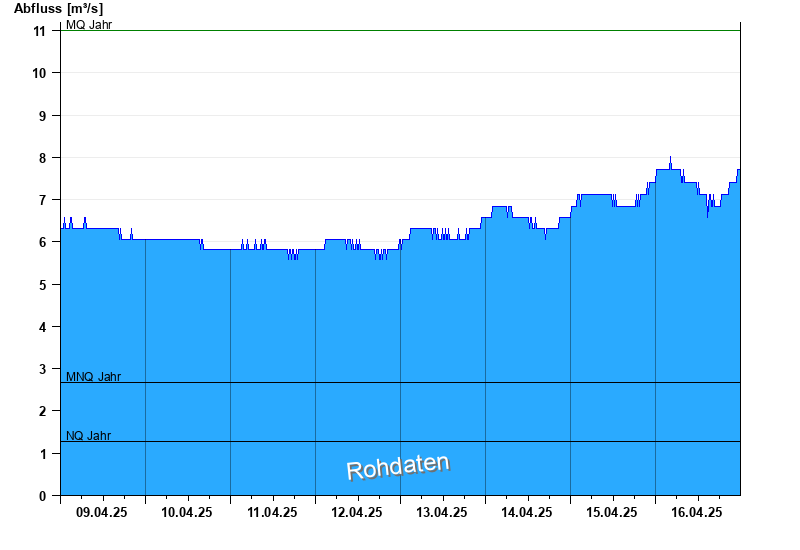800x550 pixels.
Task: Click the y-axis value 0
Action: tap(43, 495)
